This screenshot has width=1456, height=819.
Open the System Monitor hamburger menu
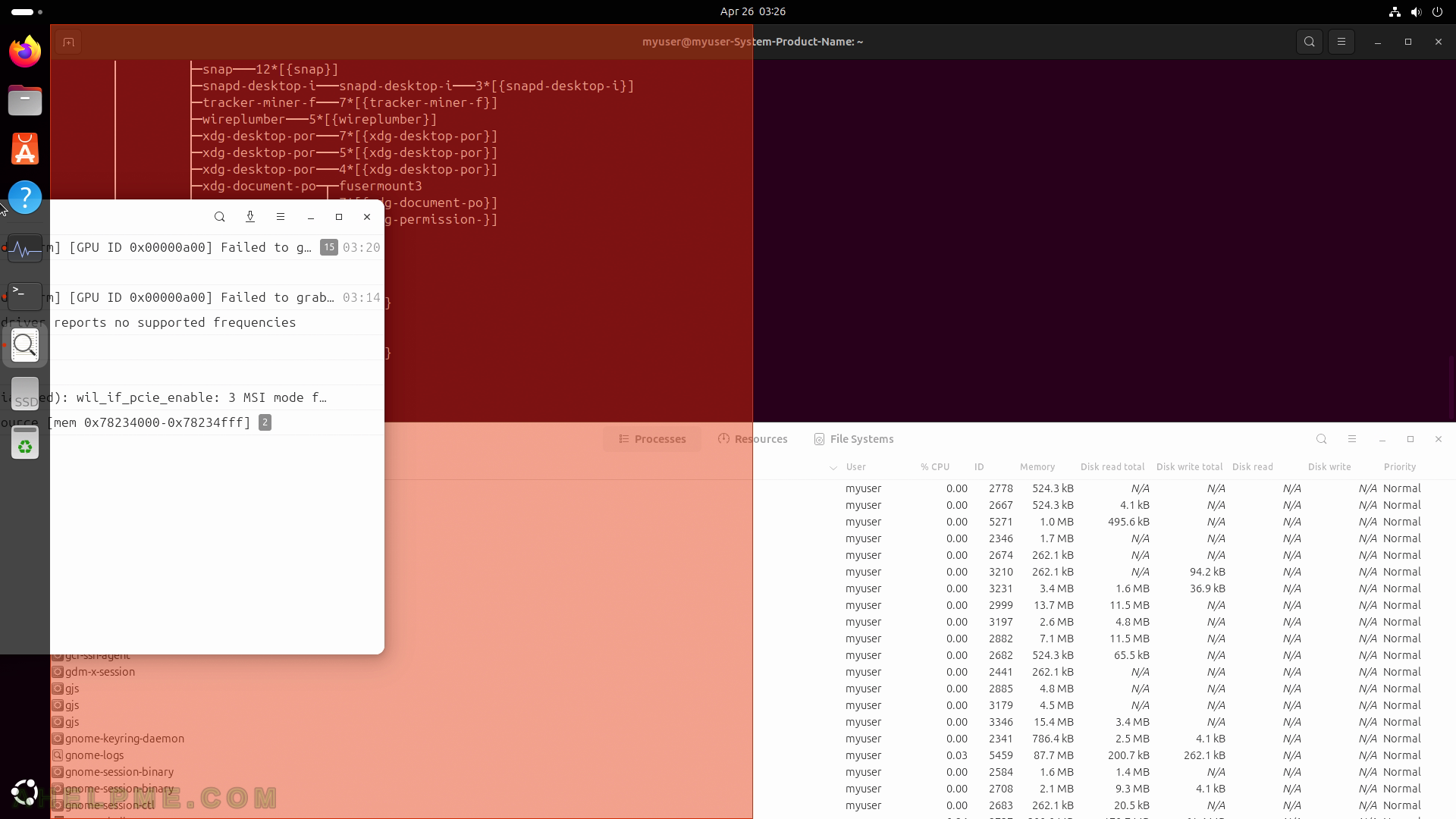point(1352,439)
